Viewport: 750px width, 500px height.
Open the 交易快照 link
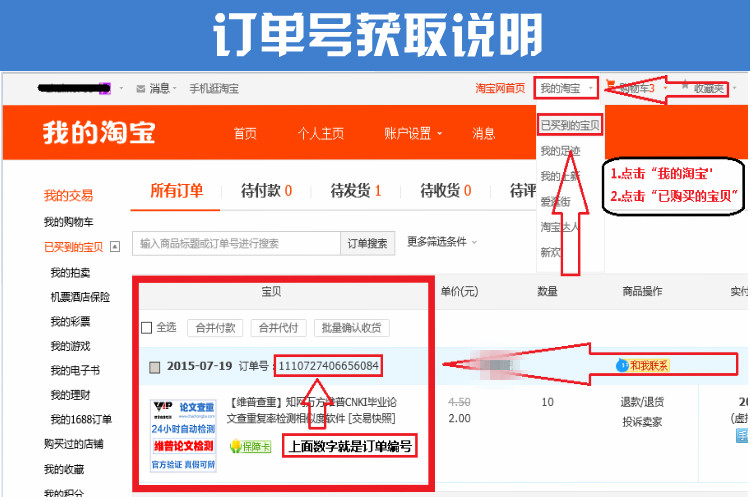372,419
